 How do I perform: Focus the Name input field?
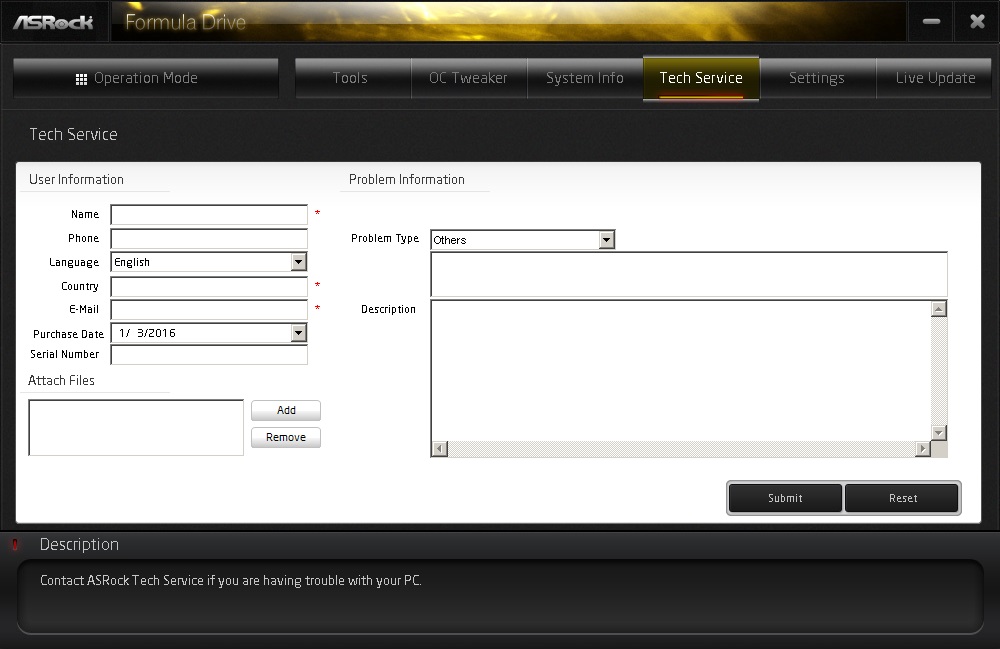(209, 215)
